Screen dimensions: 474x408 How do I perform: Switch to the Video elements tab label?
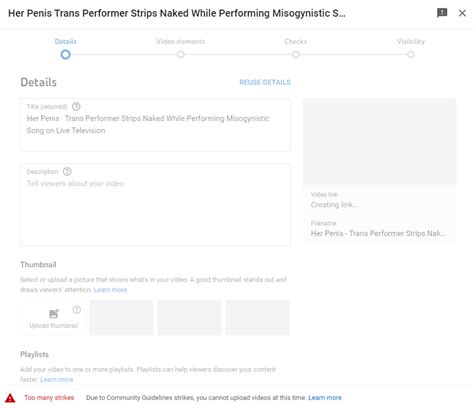pos(181,41)
